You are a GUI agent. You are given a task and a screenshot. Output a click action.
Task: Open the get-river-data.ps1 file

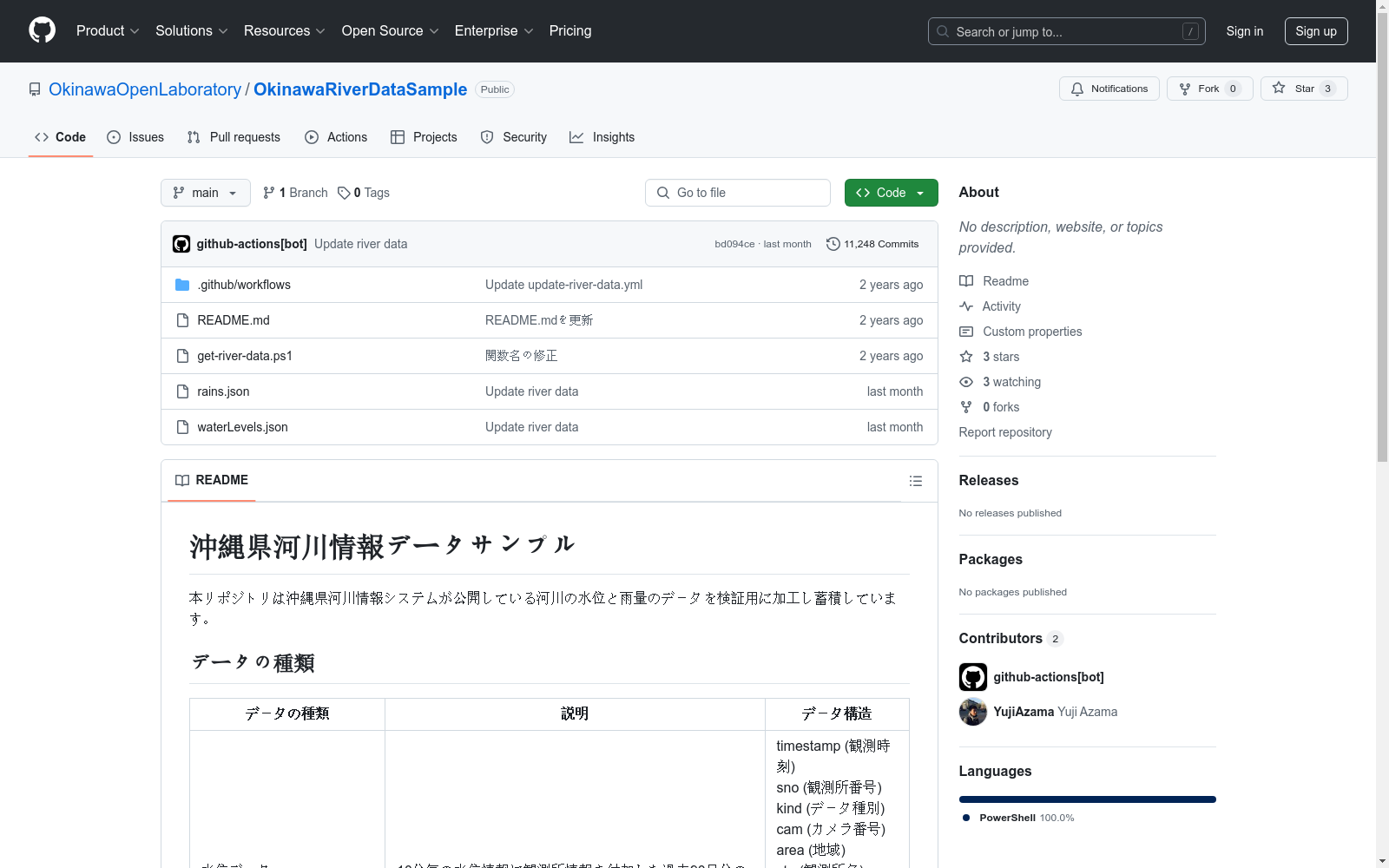245,356
